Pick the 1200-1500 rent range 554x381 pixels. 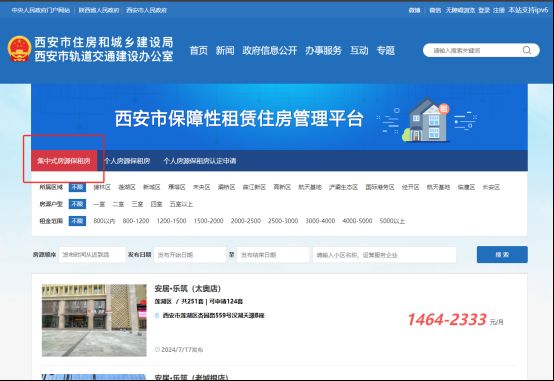pos(171,221)
